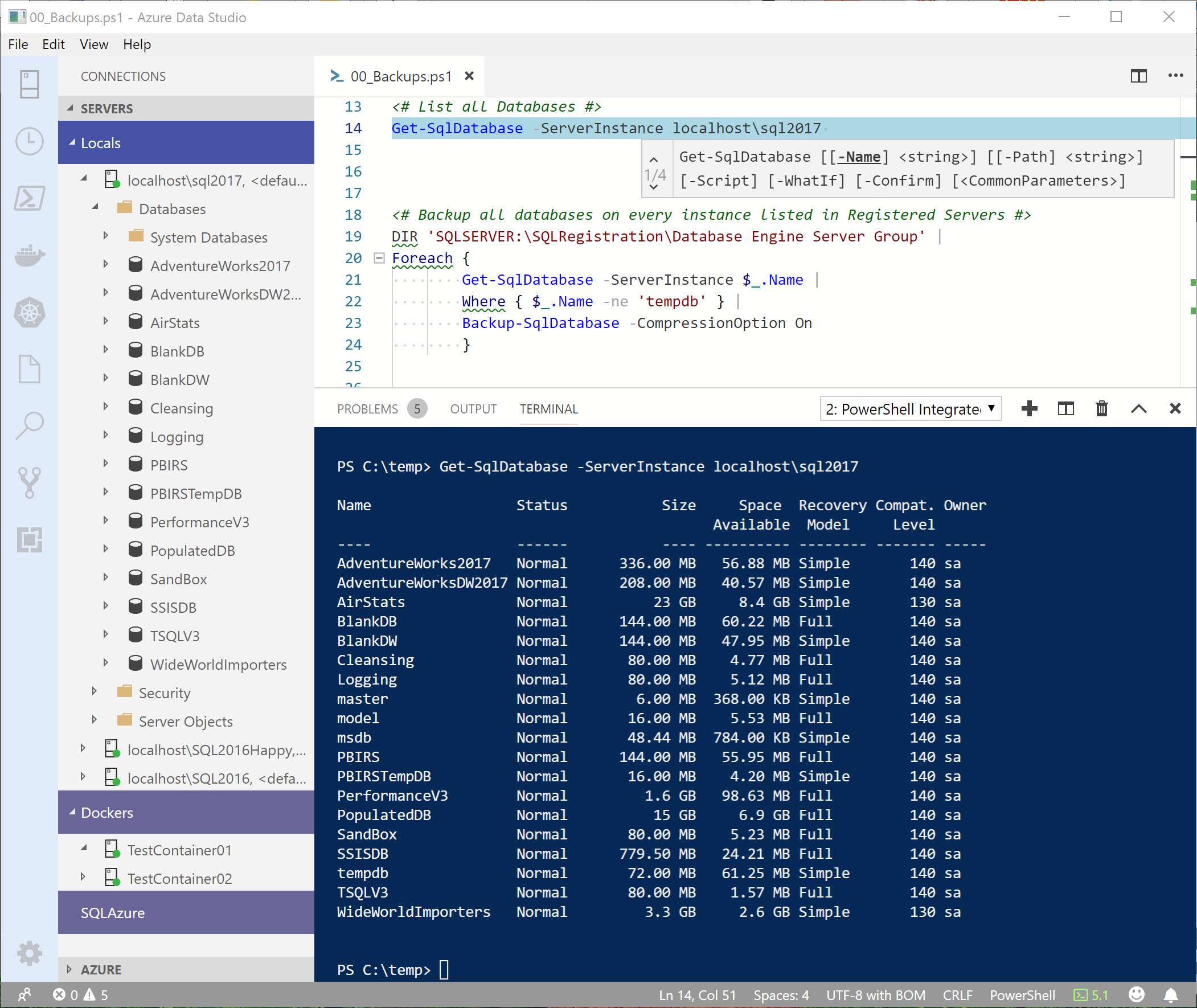
Task: Open the File menu
Action: coord(18,44)
